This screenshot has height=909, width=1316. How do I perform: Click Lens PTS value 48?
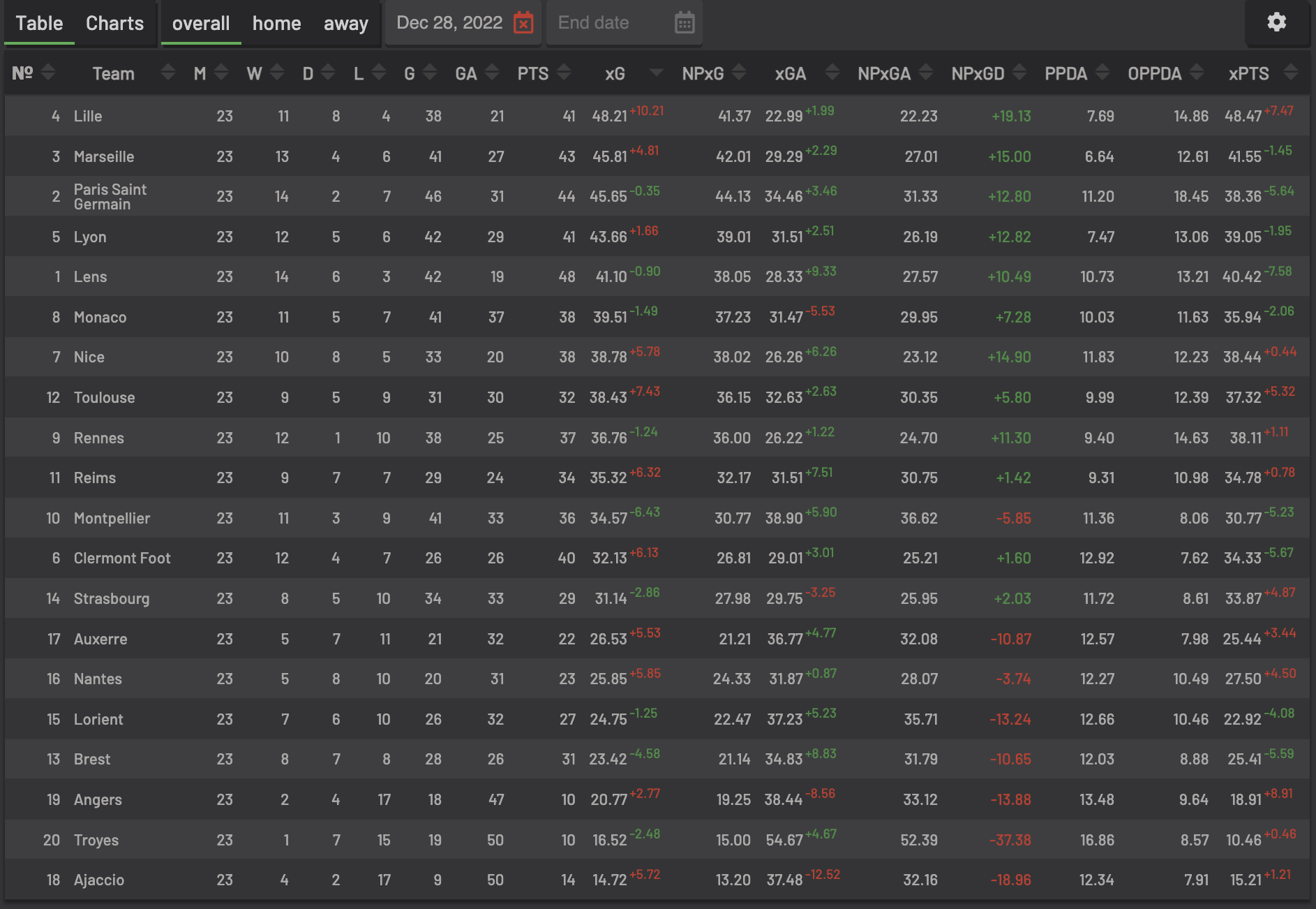(567, 276)
